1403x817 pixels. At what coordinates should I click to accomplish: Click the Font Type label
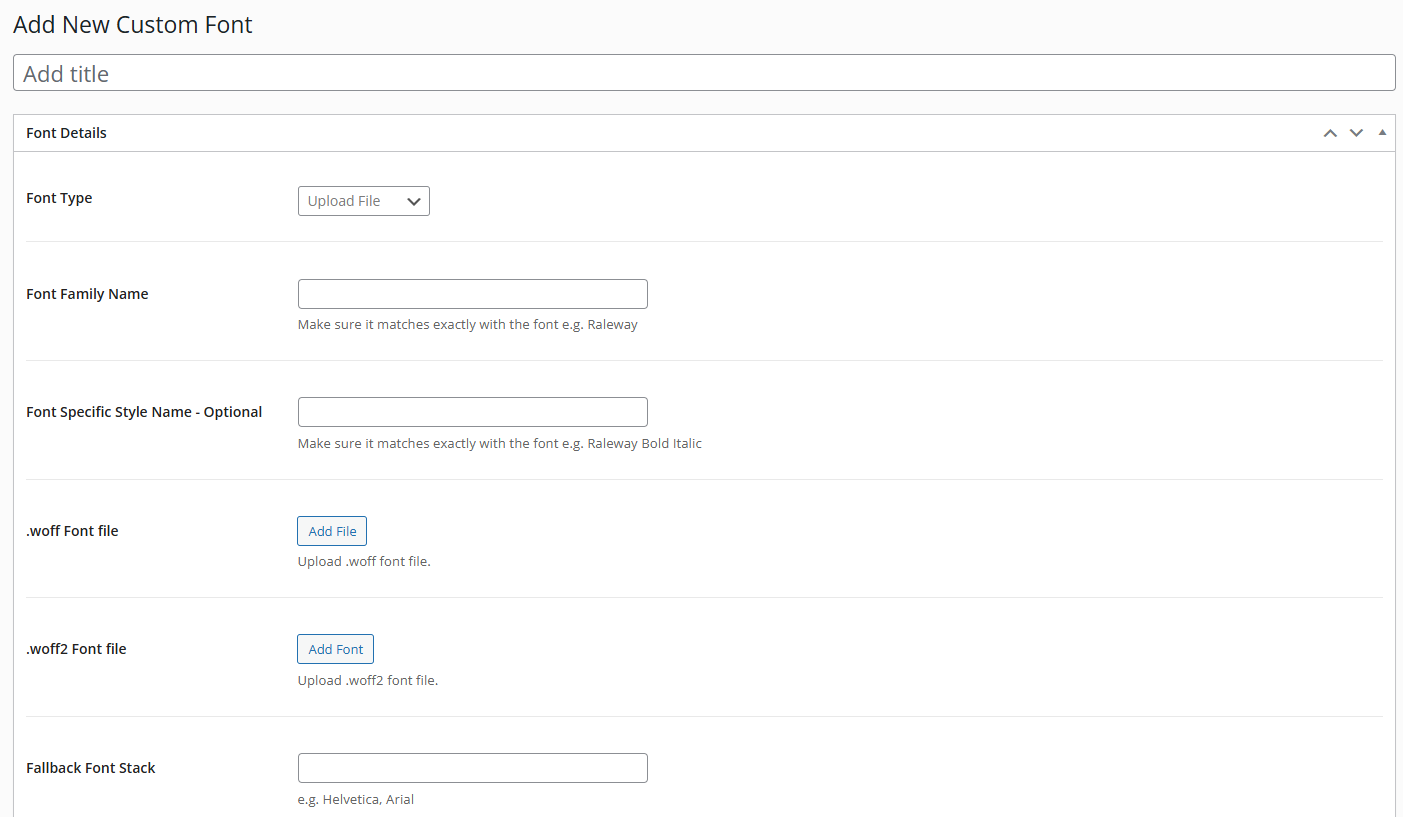coord(59,198)
